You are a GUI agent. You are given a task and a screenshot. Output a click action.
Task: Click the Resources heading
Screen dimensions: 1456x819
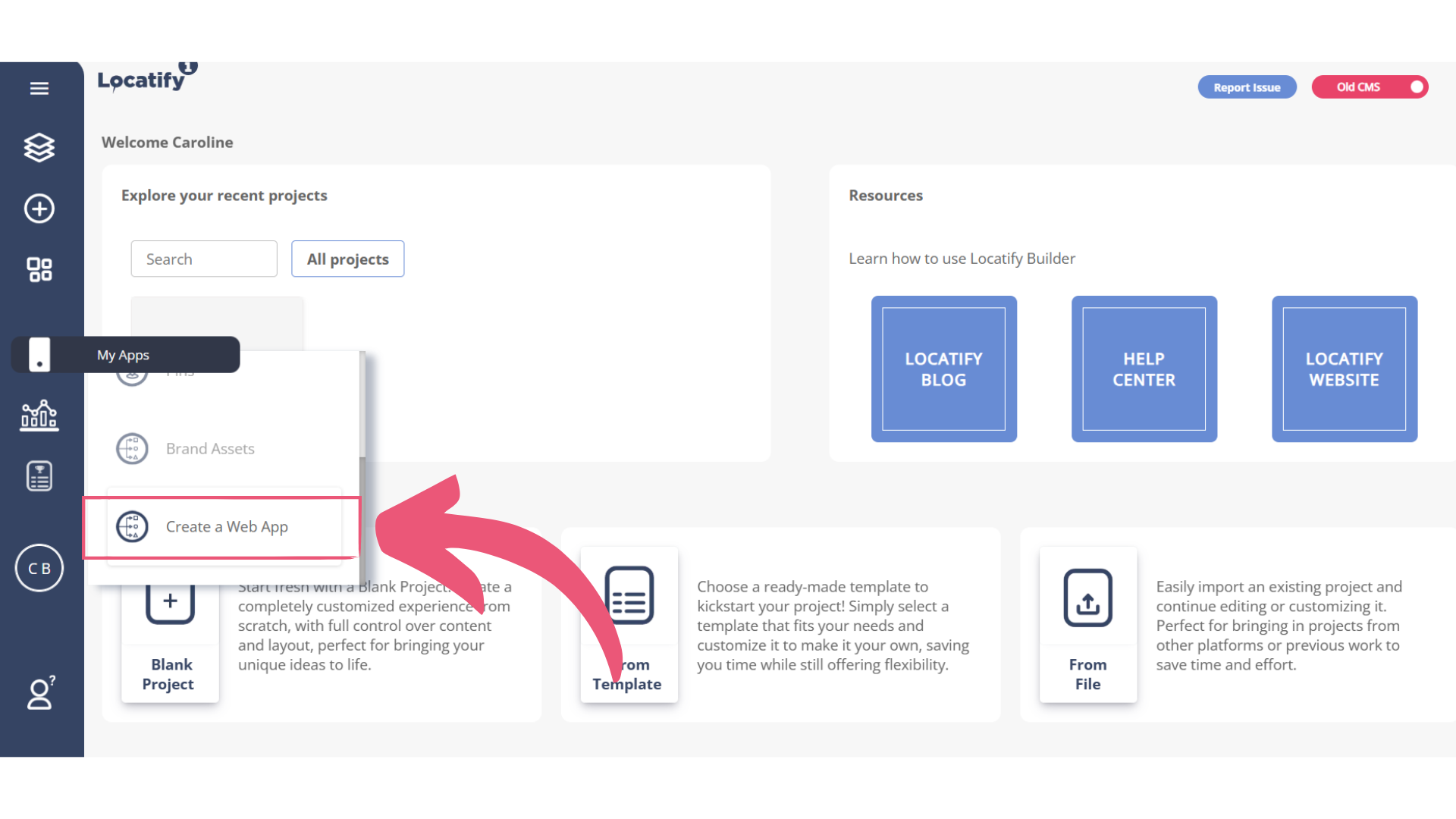(886, 196)
